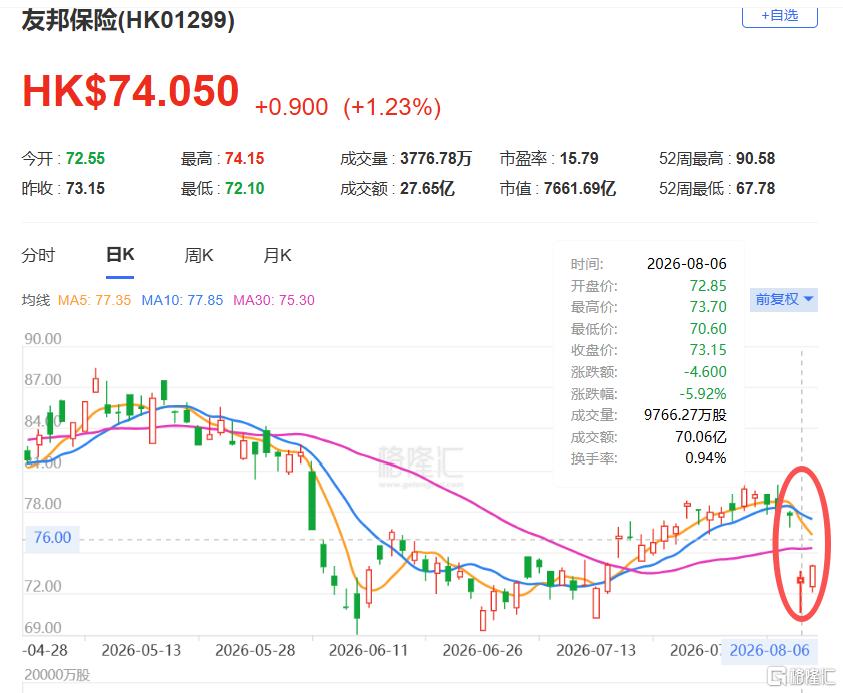
Task: Click the 20000万股 volume axis label
Action: click(x=57, y=675)
